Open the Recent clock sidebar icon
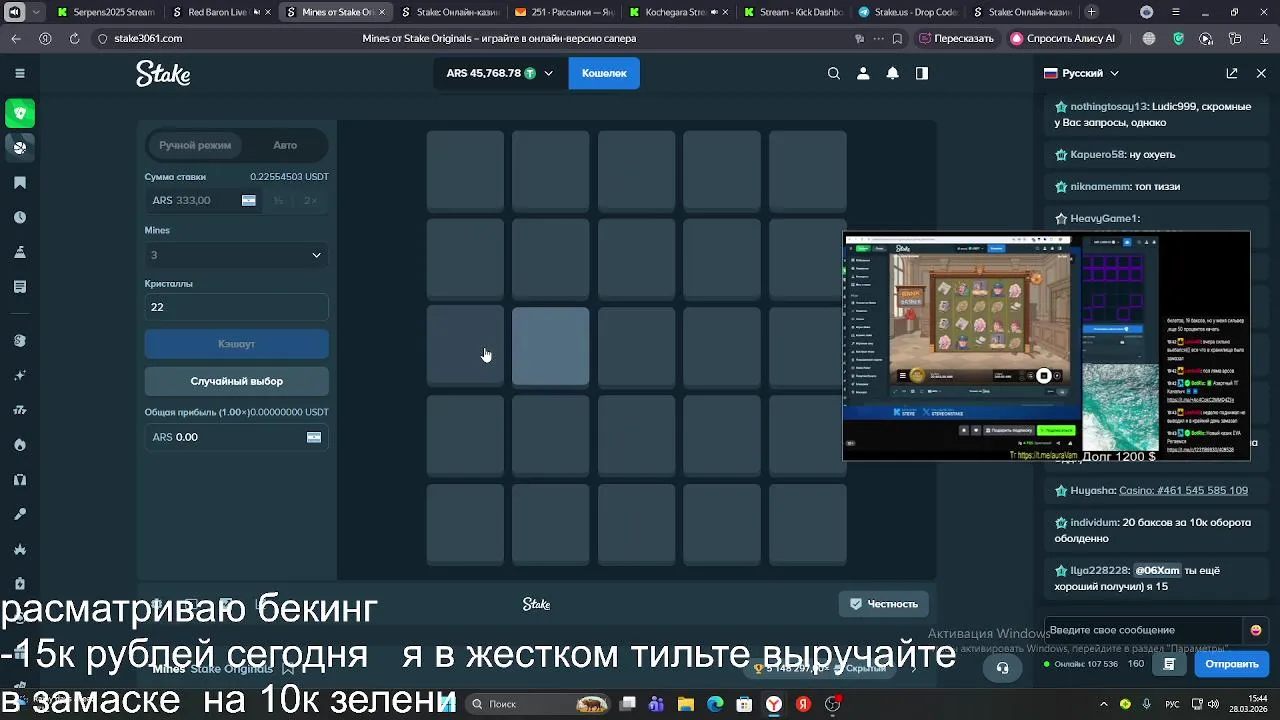 pyautogui.click(x=19, y=217)
